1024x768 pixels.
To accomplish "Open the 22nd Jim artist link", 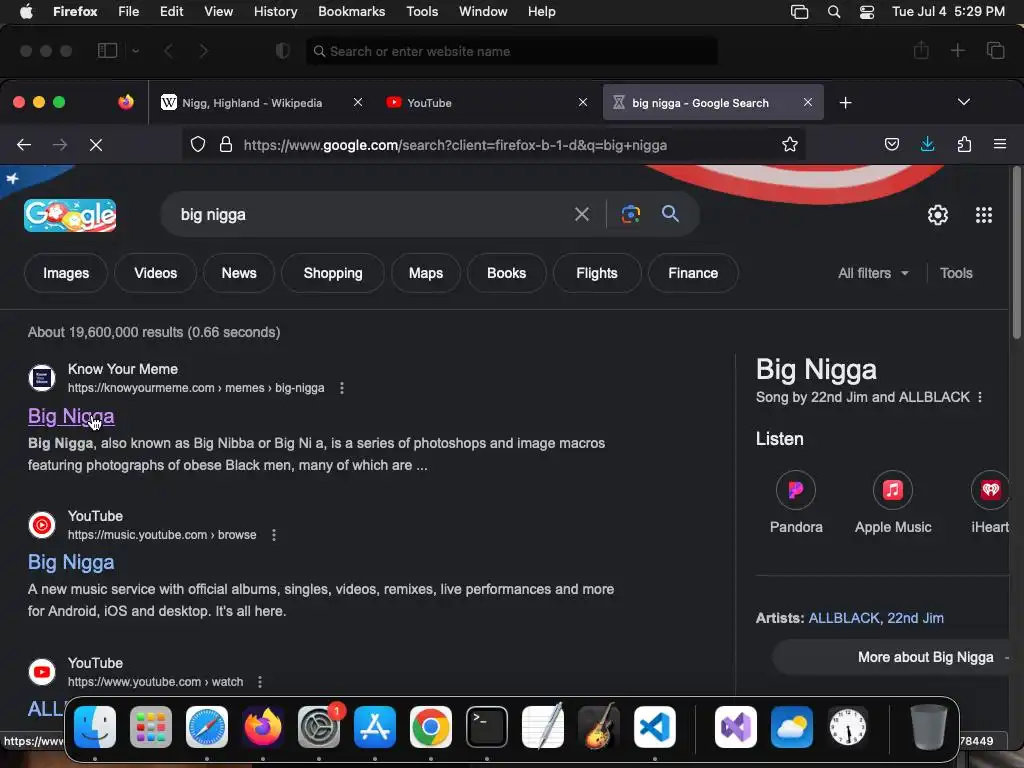I will click(915, 618).
